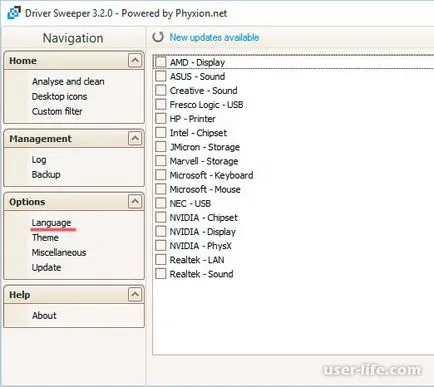Open the Log page

(39, 160)
